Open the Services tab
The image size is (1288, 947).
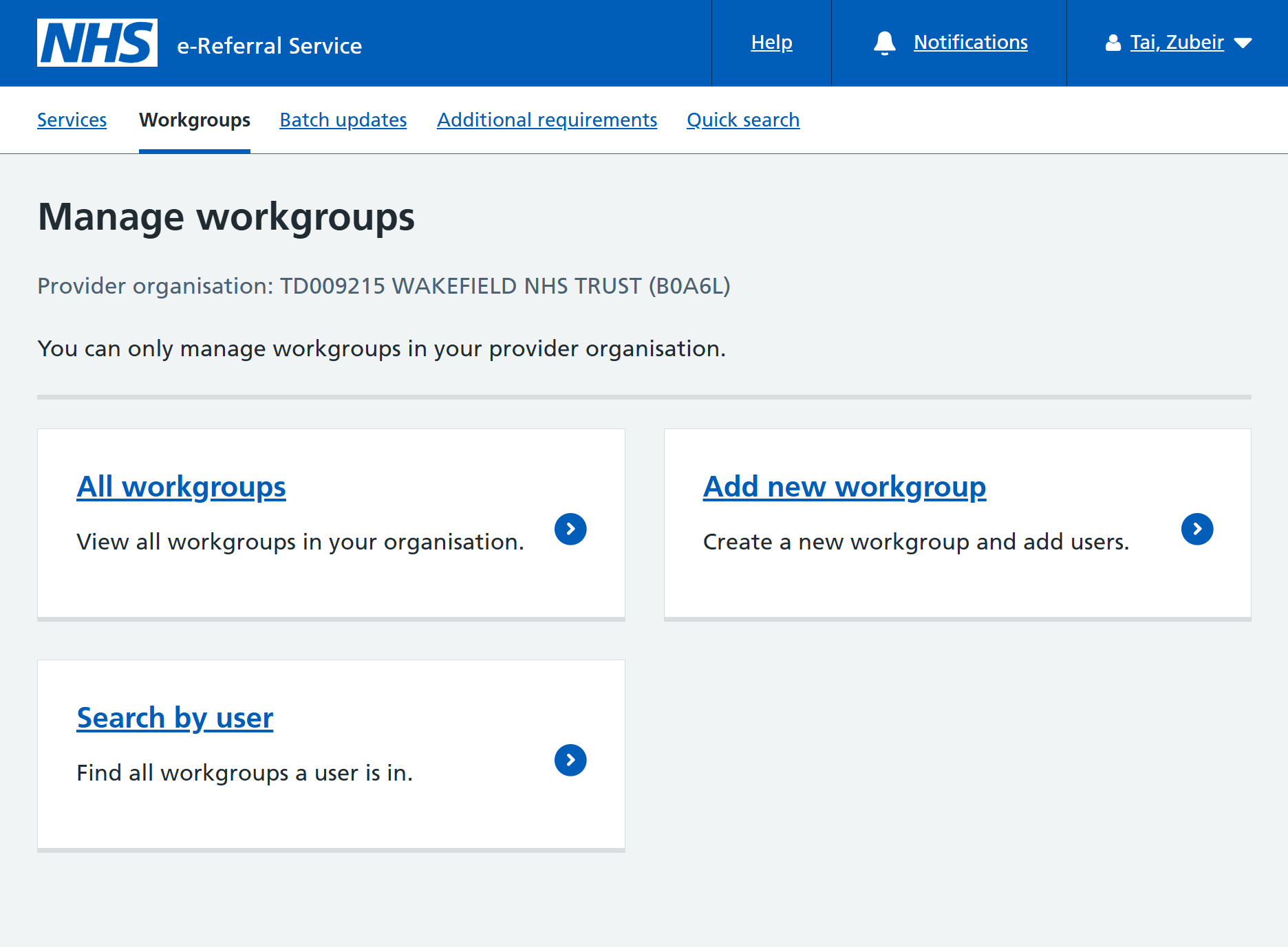(72, 120)
